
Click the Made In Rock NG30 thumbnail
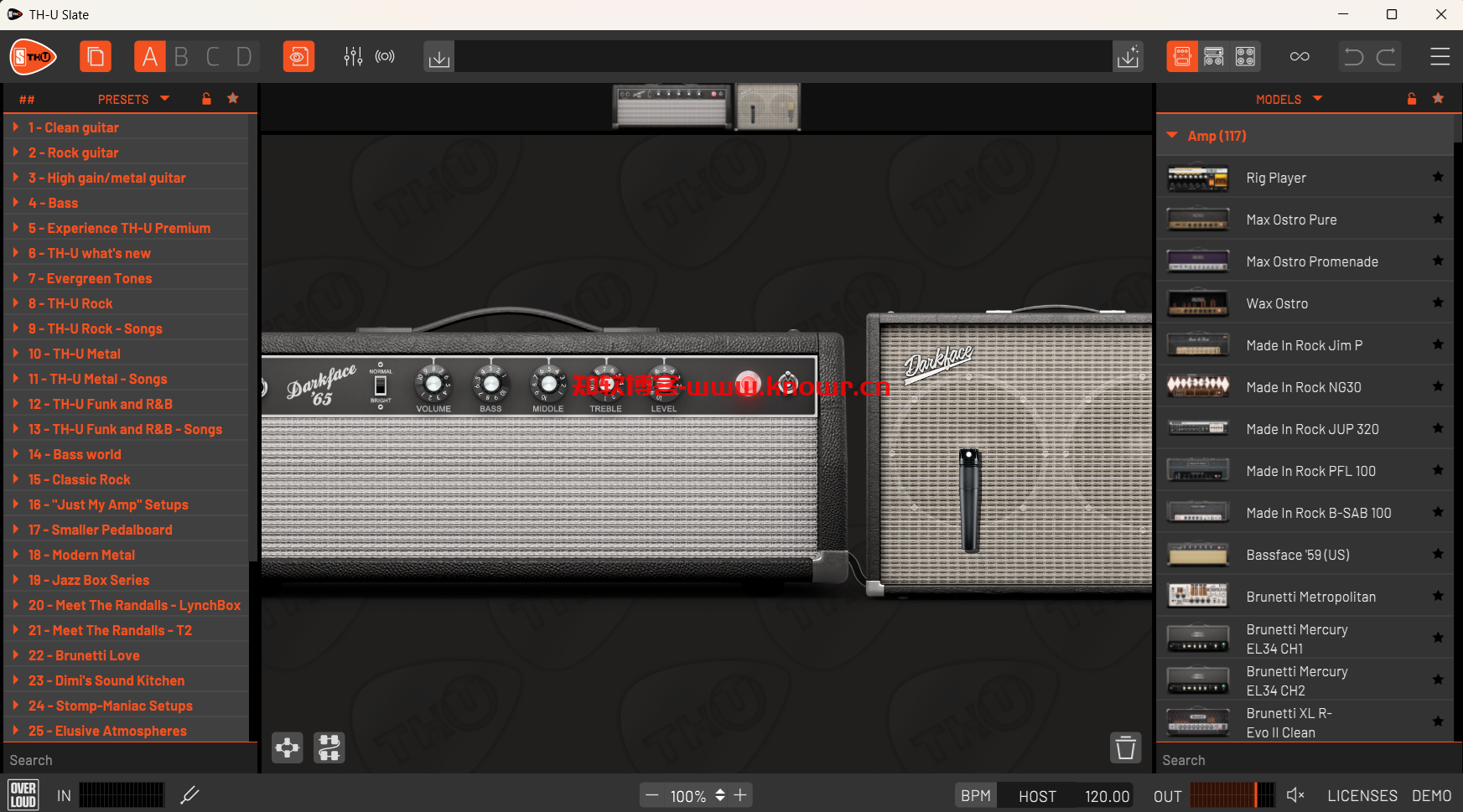click(x=1198, y=386)
